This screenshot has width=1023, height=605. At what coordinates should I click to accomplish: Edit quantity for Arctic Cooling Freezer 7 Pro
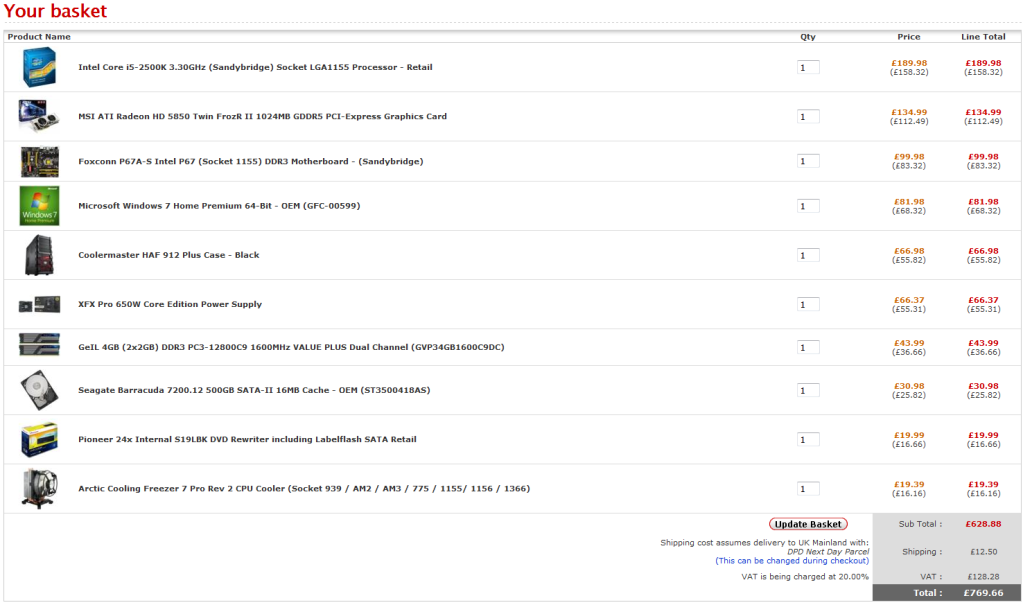(x=808, y=489)
